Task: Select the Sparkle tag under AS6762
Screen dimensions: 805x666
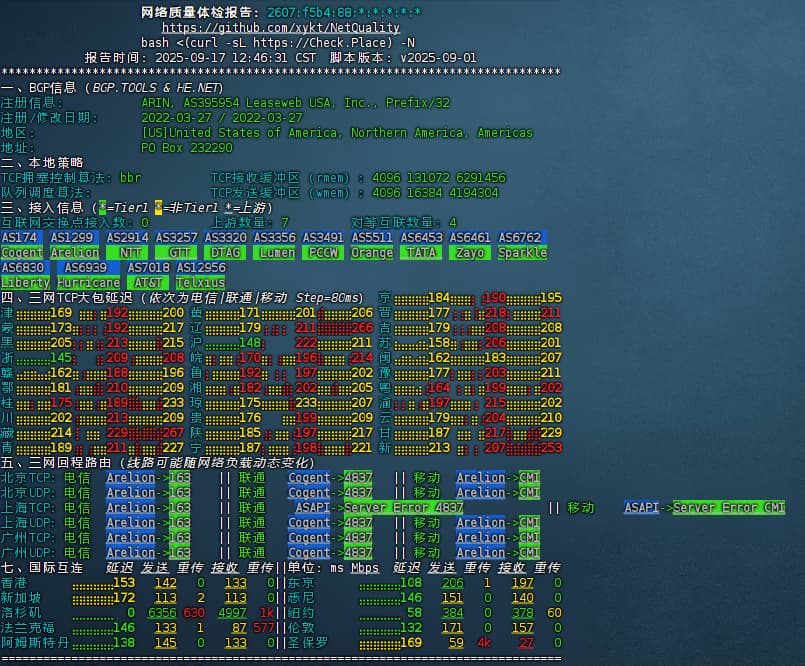Action: click(x=522, y=253)
